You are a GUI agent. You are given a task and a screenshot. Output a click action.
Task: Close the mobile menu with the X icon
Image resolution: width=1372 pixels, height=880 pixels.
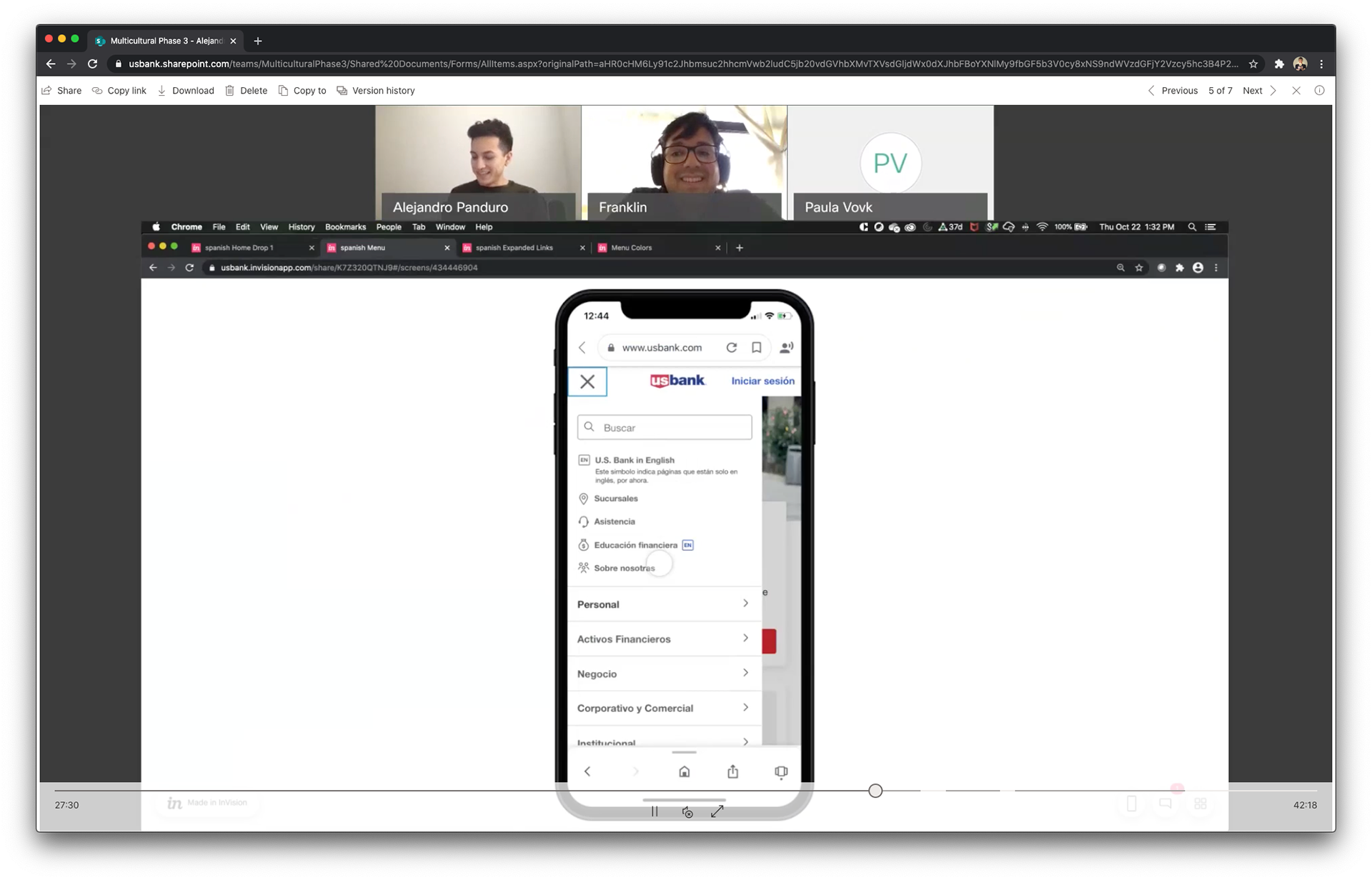click(x=587, y=381)
